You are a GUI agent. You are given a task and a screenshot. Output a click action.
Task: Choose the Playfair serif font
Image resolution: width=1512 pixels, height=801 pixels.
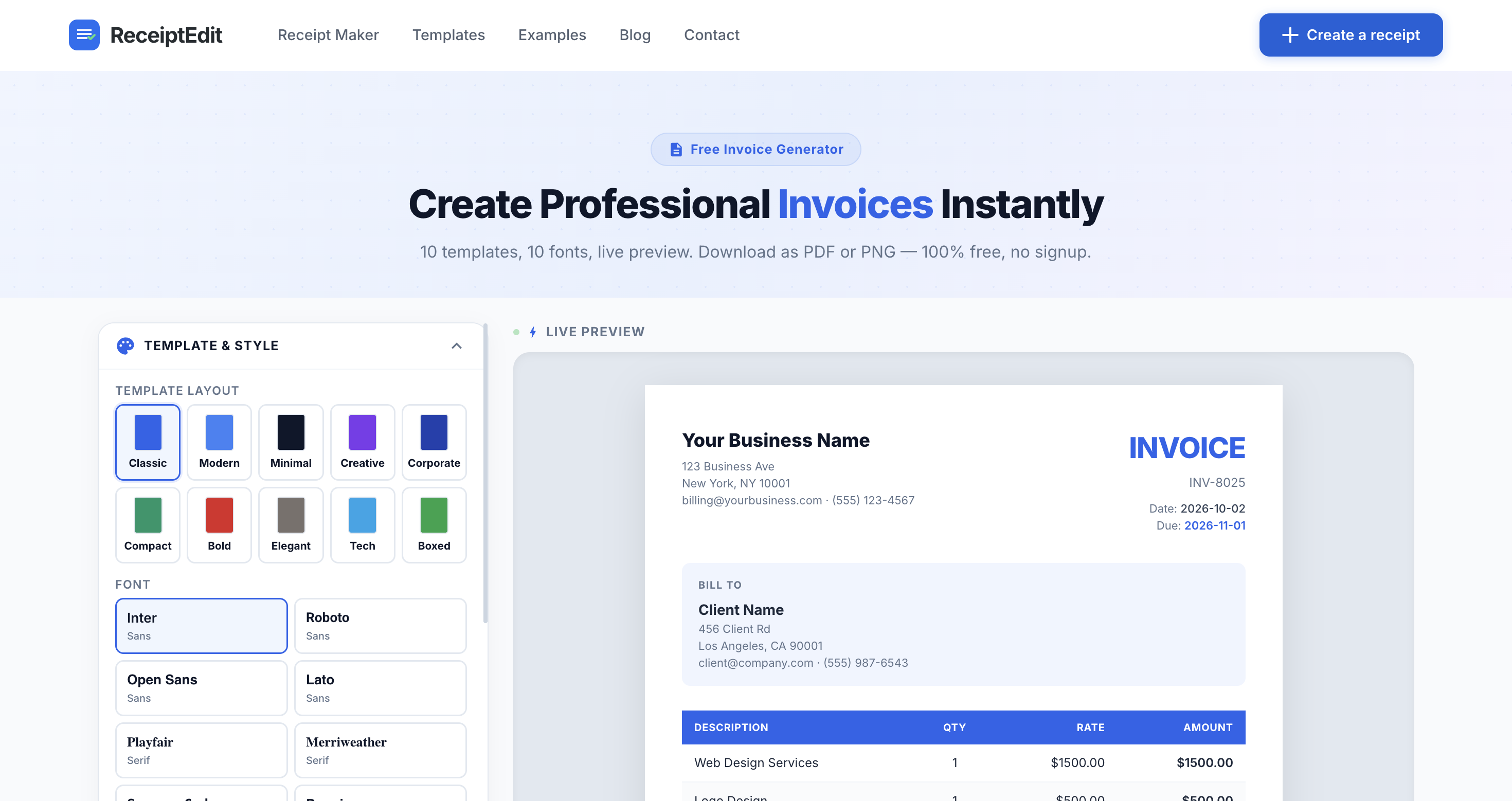click(201, 750)
